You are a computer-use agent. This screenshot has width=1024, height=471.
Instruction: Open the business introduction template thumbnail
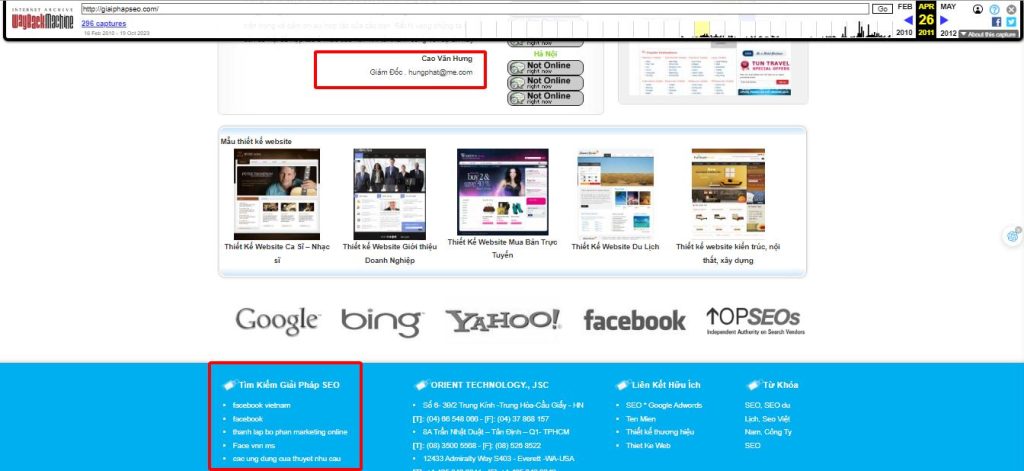pyautogui.click(x=389, y=194)
